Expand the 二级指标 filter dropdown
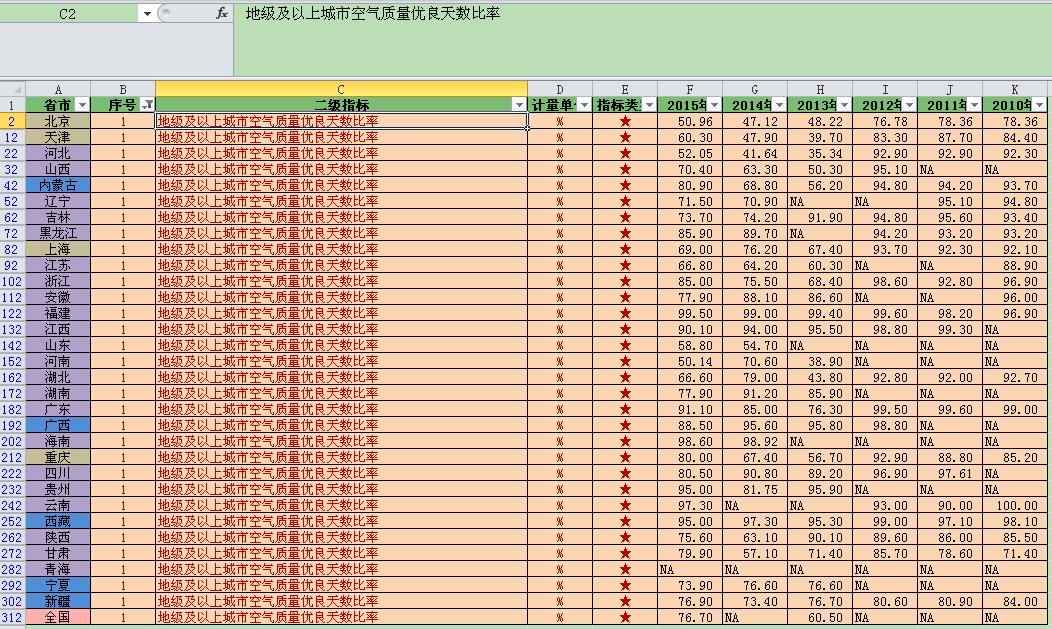Screen dimensions: 1052x629 pos(519,105)
